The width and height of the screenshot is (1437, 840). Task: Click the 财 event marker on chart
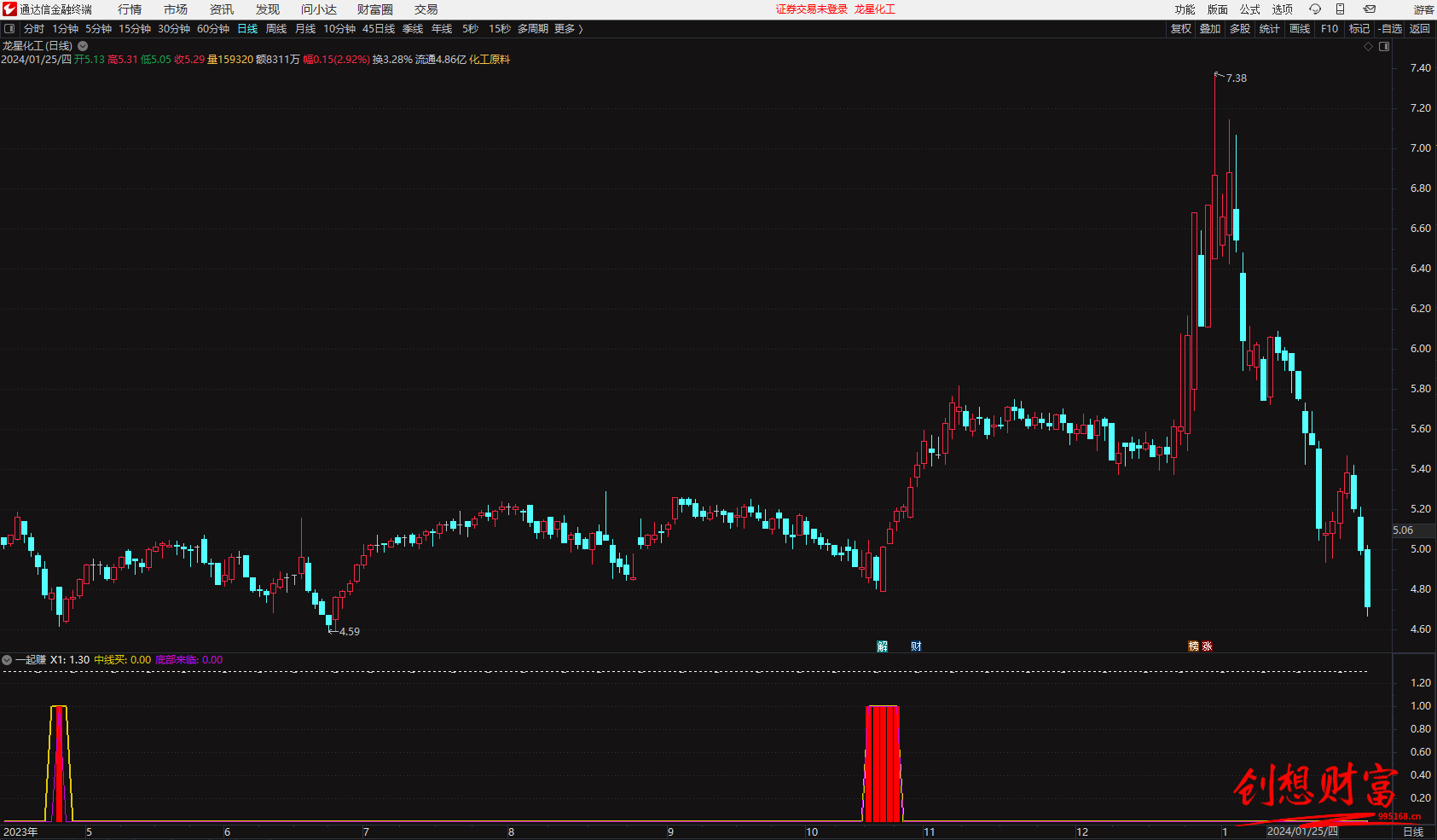[916, 646]
